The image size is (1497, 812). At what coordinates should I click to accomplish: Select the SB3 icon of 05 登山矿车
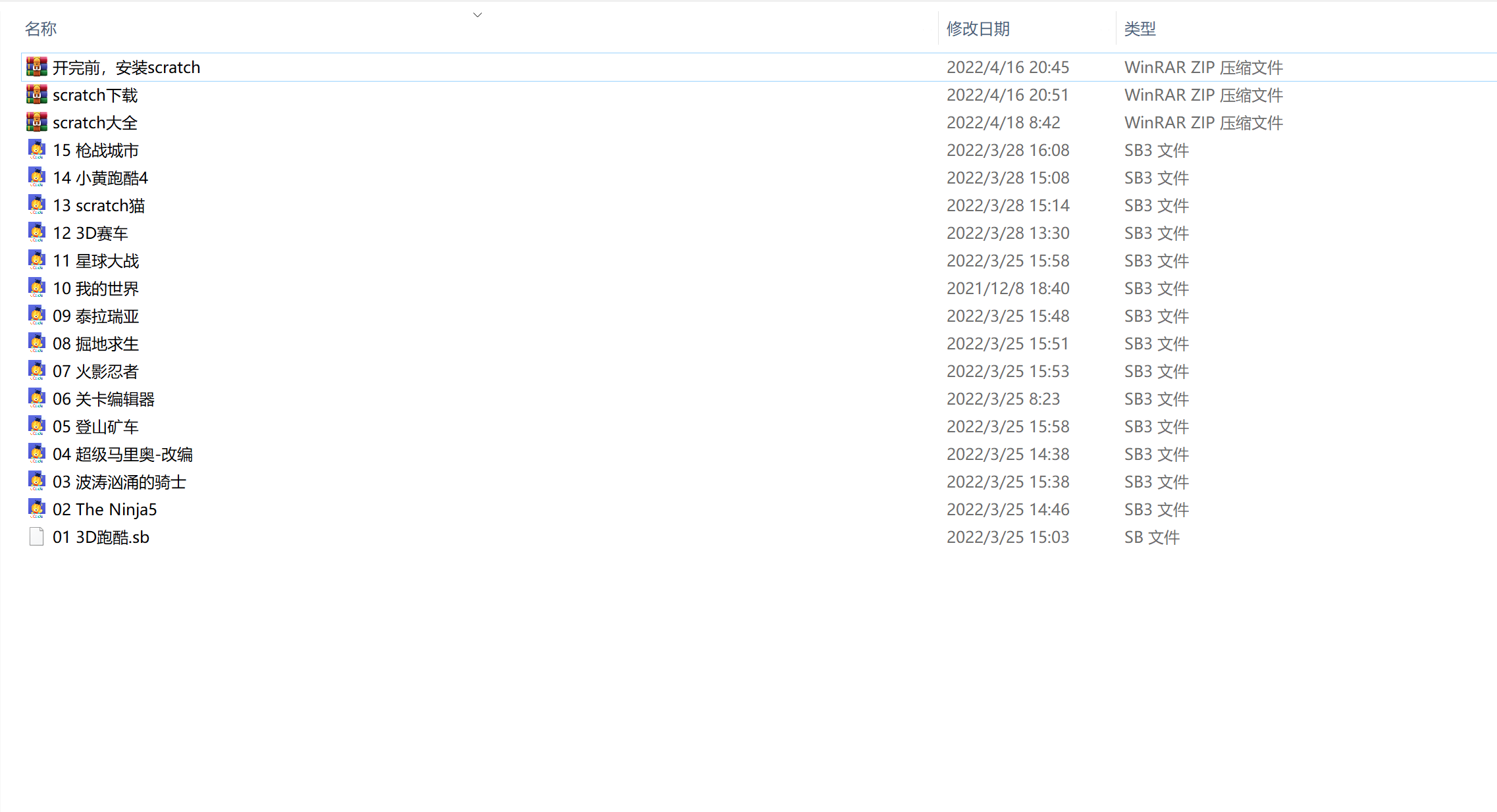[x=37, y=426]
